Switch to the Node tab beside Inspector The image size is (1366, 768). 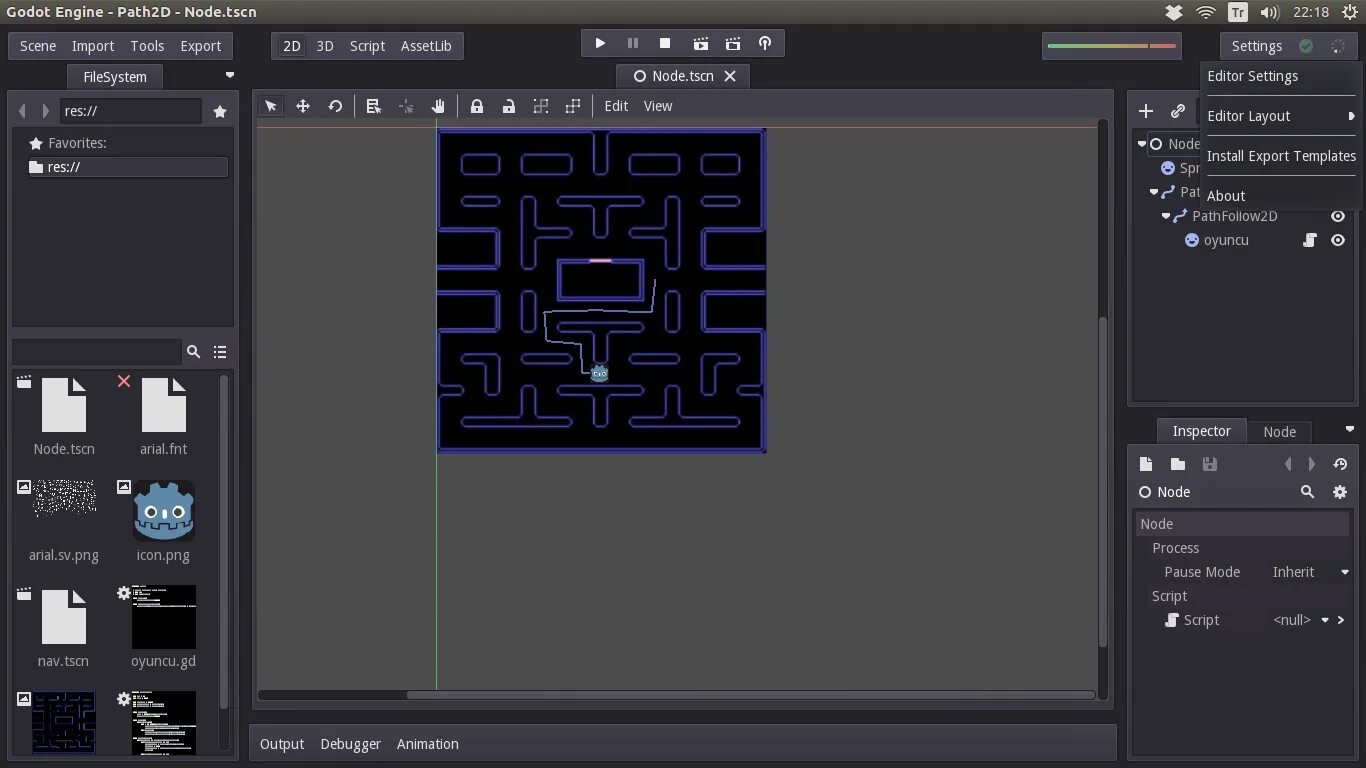[x=1279, y=432]
